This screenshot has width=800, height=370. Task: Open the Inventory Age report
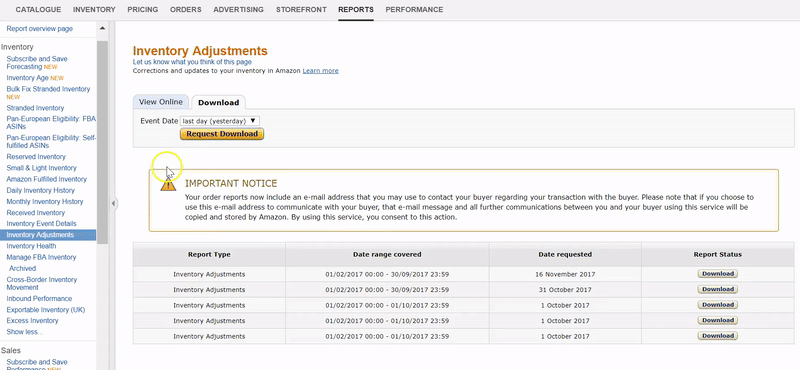tap(28, 78)
